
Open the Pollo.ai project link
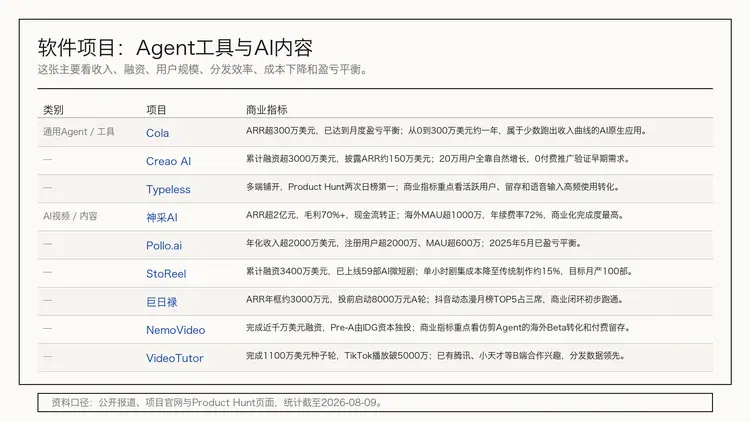pyautogui.click(x=164, y=246)
